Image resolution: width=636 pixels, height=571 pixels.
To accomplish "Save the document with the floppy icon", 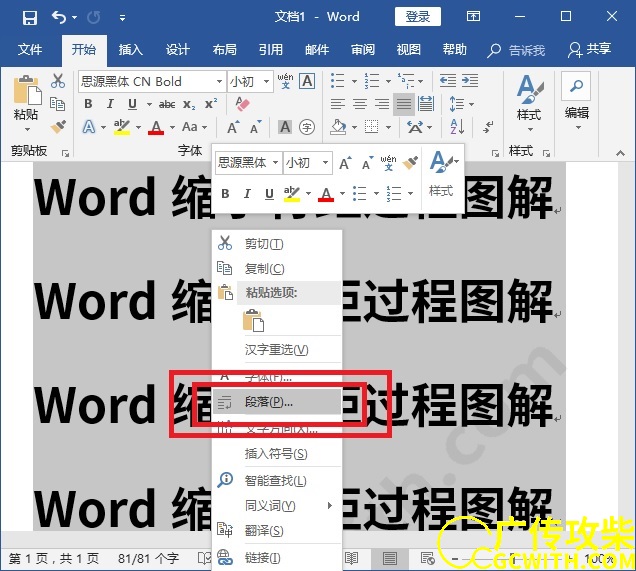I will 30,18.
